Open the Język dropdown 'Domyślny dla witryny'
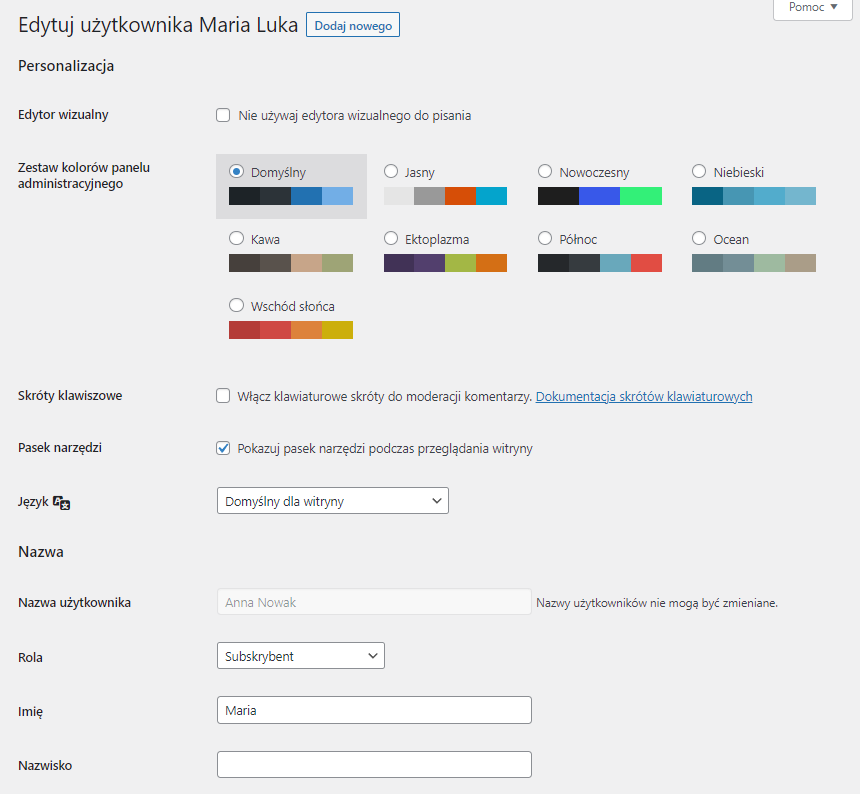860x794 pixels. (333, 501)
